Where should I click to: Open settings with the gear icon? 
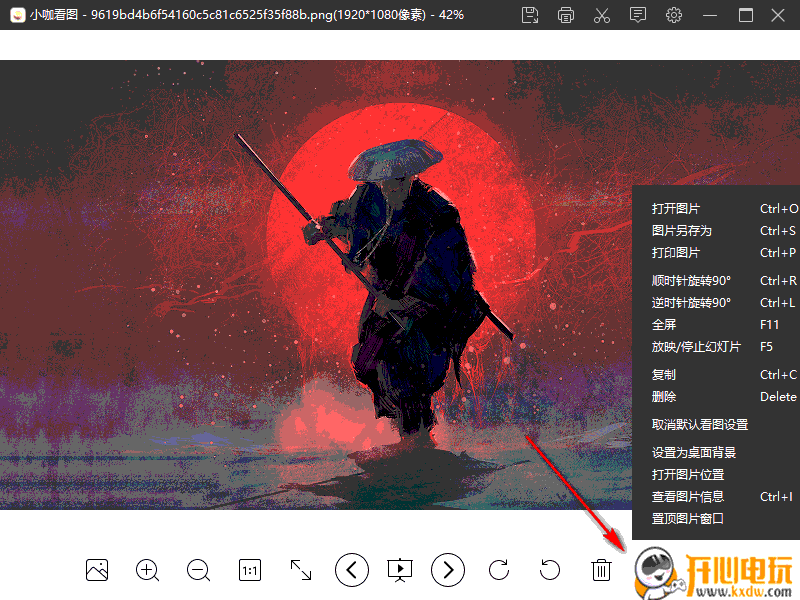pyautogui.click(x=674, y=16)
